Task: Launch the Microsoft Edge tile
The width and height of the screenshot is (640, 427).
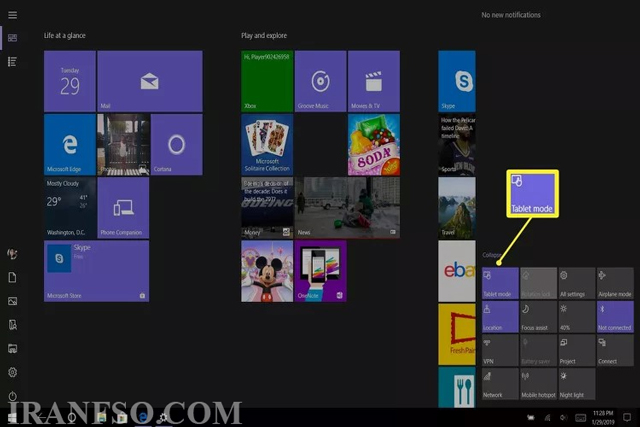Action: point(70,145)
